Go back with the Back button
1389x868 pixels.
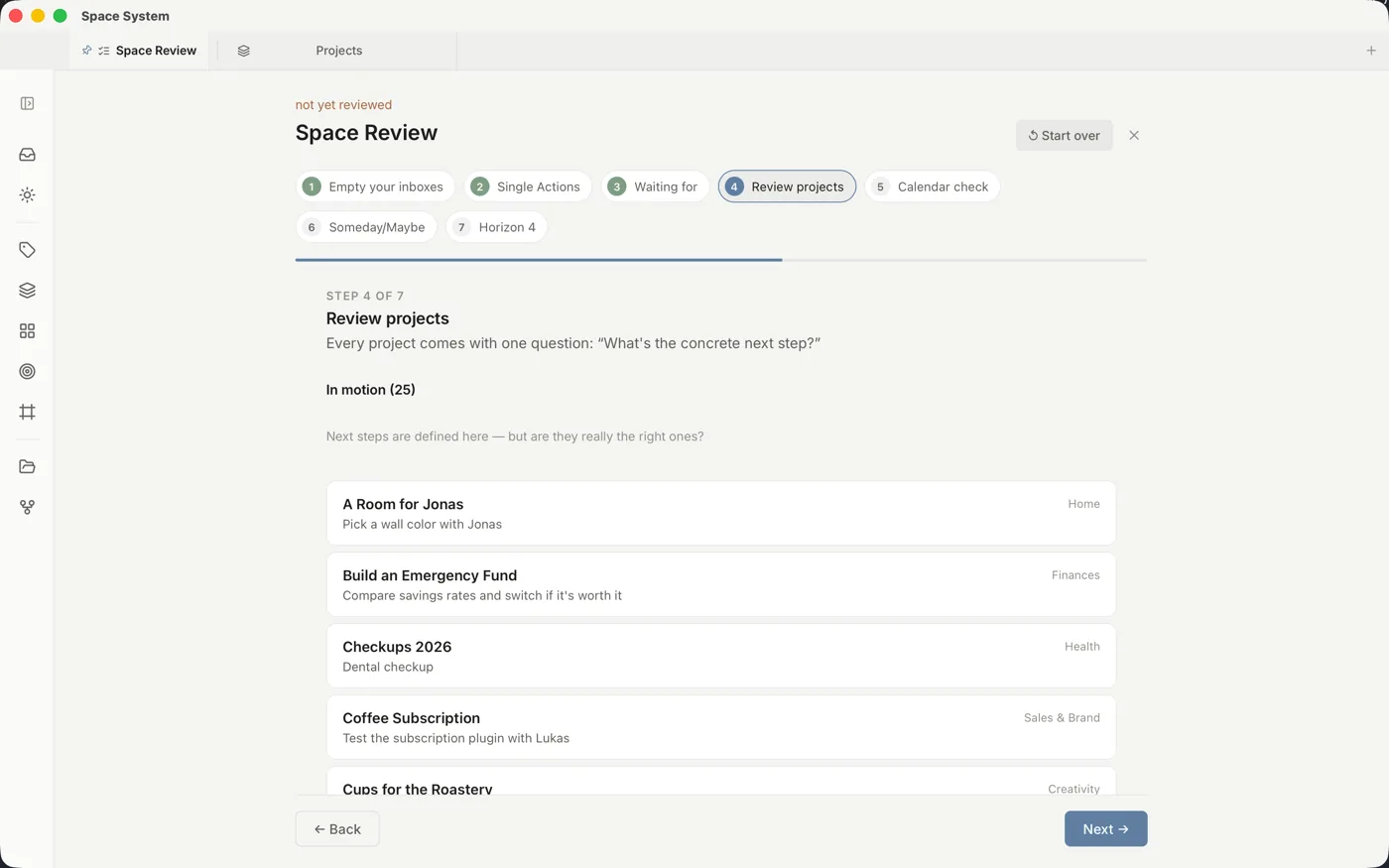pos(337,829)
